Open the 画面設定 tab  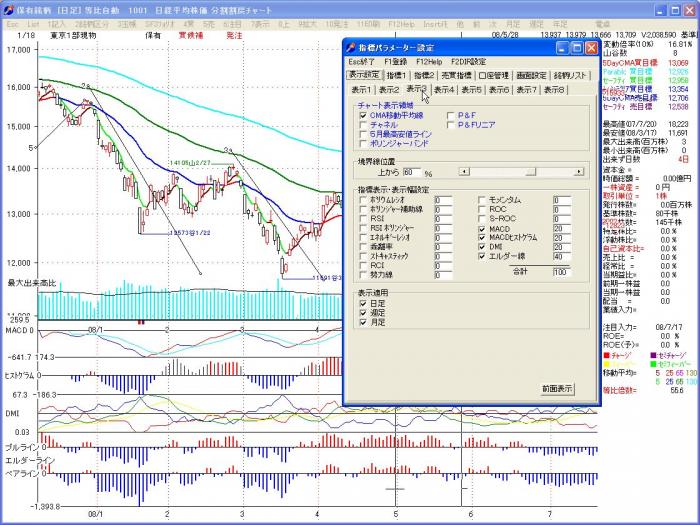point(531,75)
